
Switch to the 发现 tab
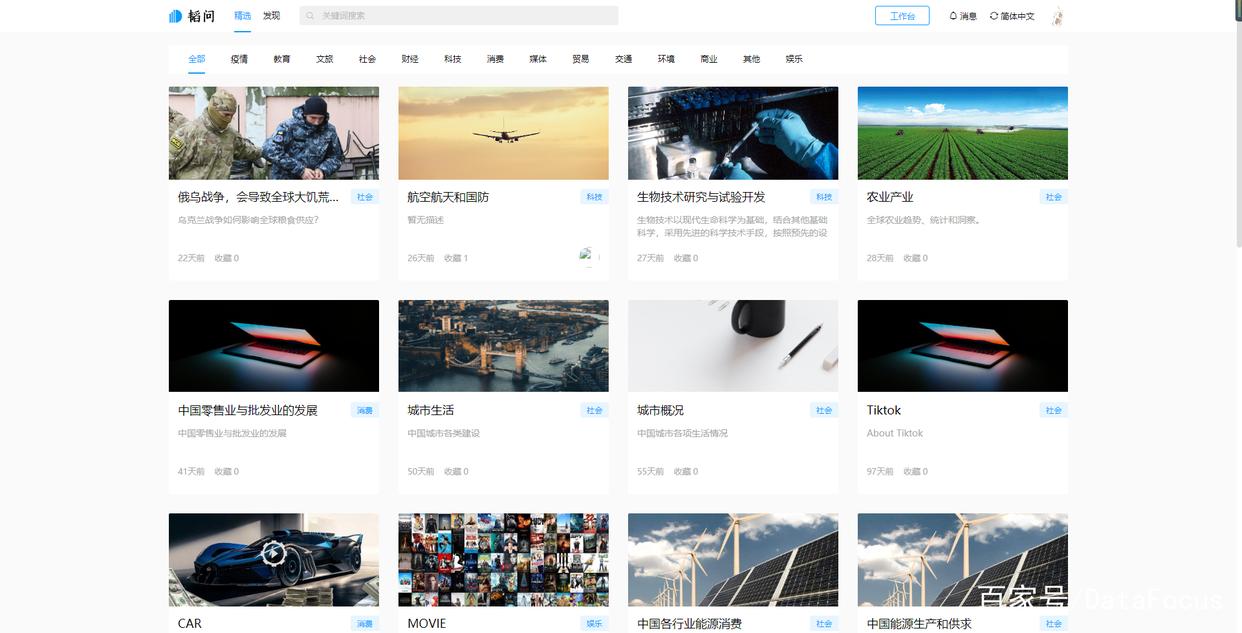270,15
